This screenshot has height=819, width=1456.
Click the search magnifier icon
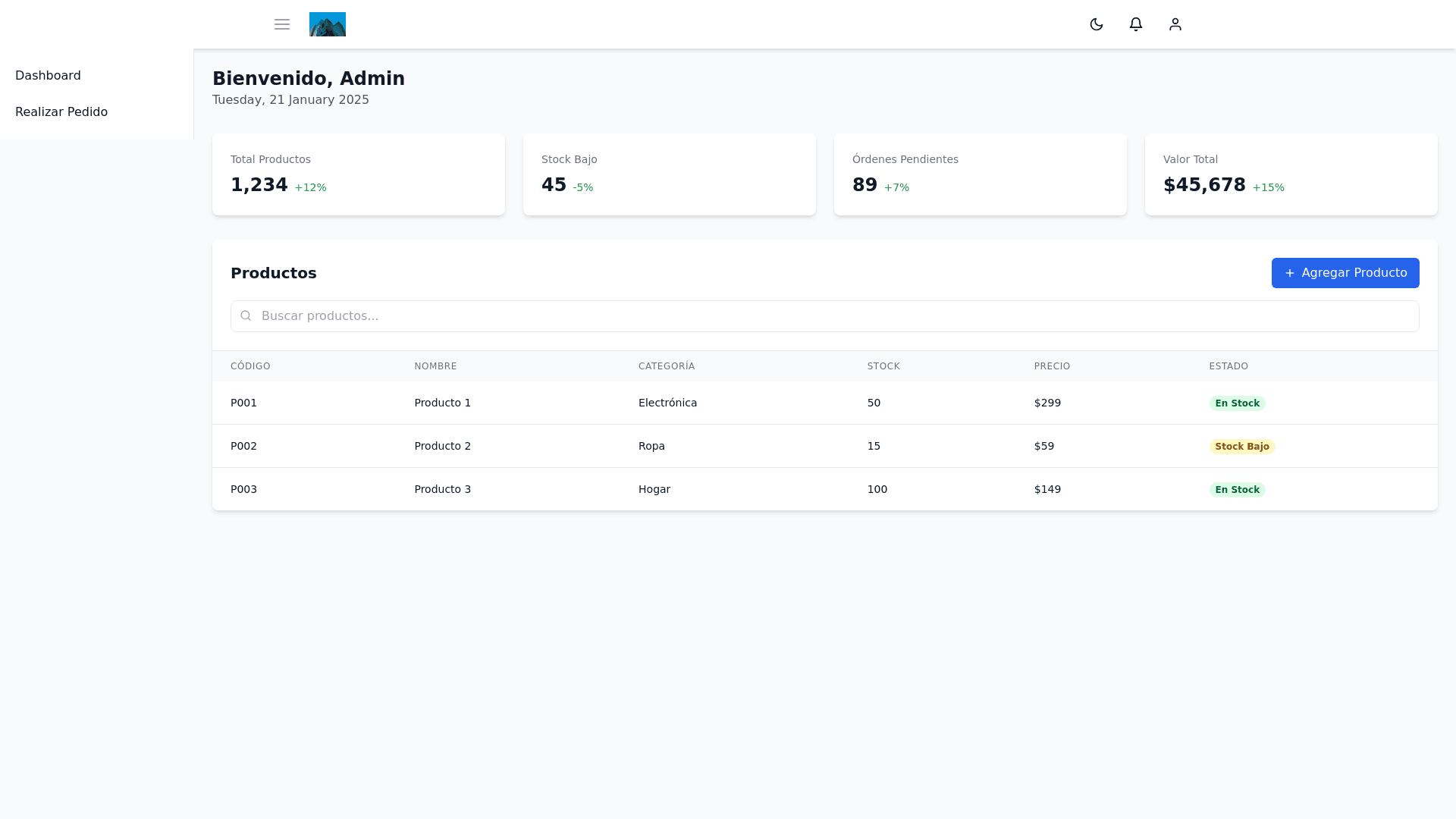pyautogui.click(x=246, y=315)
